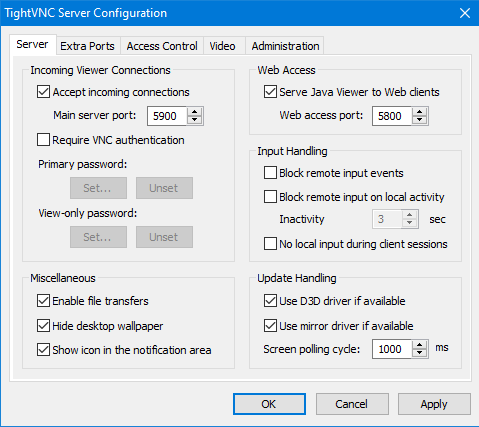Viewport: 479px width, 427px height.
Task: Click the inactivity down spinner arrow
Action: pos(409,223)
